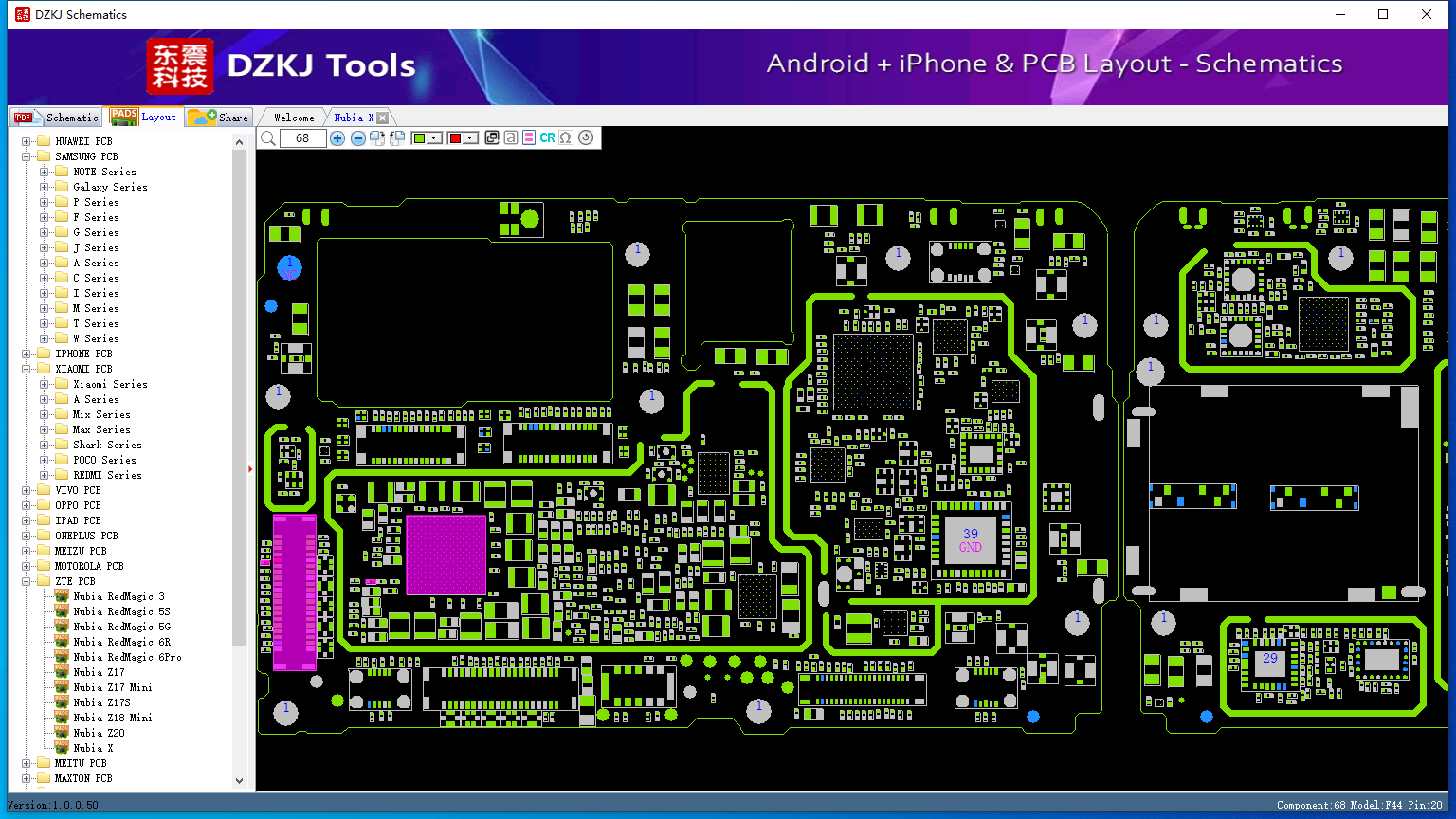Maximize the DZKJ Schematics window
The height and width of the screenshot is (819, 1456).
1383,14
